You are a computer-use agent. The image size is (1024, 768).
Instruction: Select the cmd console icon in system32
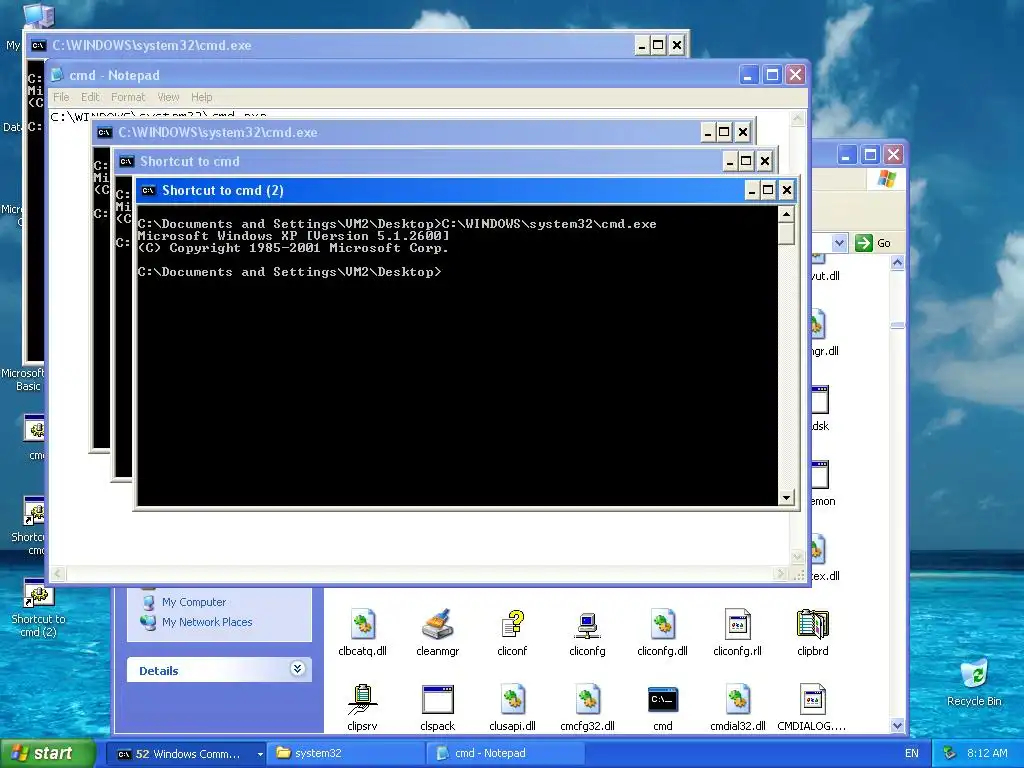662,699
